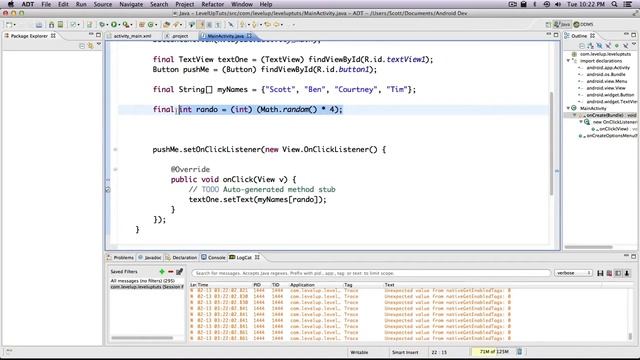Click the Debug toolbar icon
Viewport: 640px width, 360px height.
pos(102,24)
